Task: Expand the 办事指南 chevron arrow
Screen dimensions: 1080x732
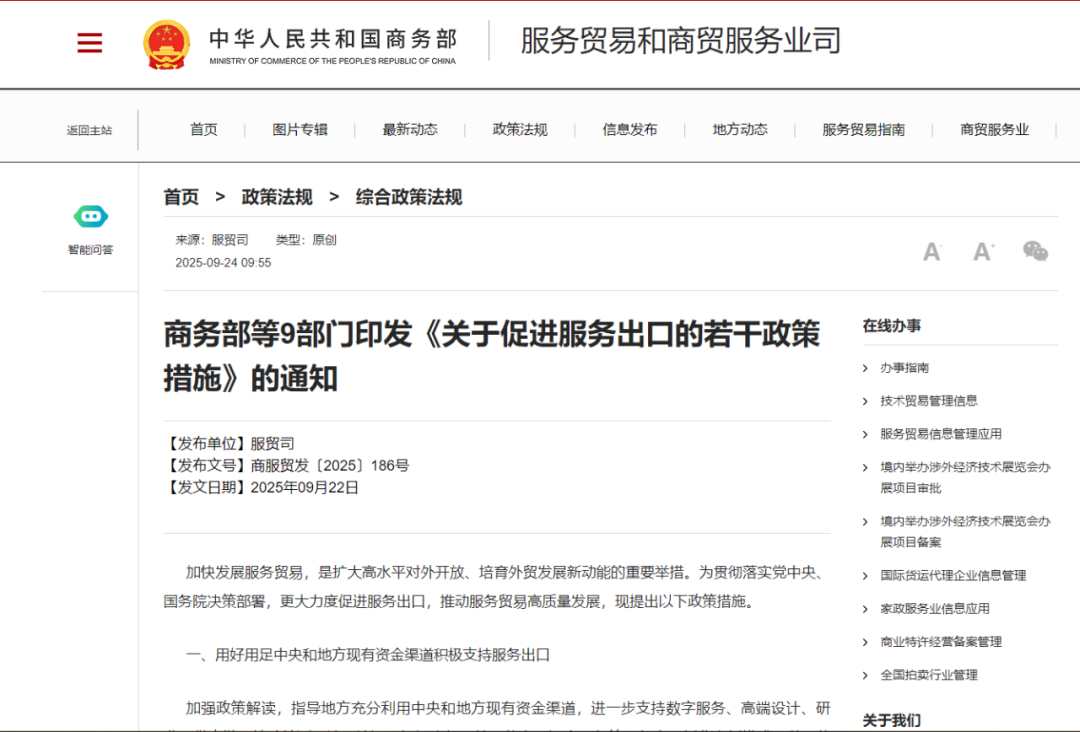Action: tap(866, 367)
